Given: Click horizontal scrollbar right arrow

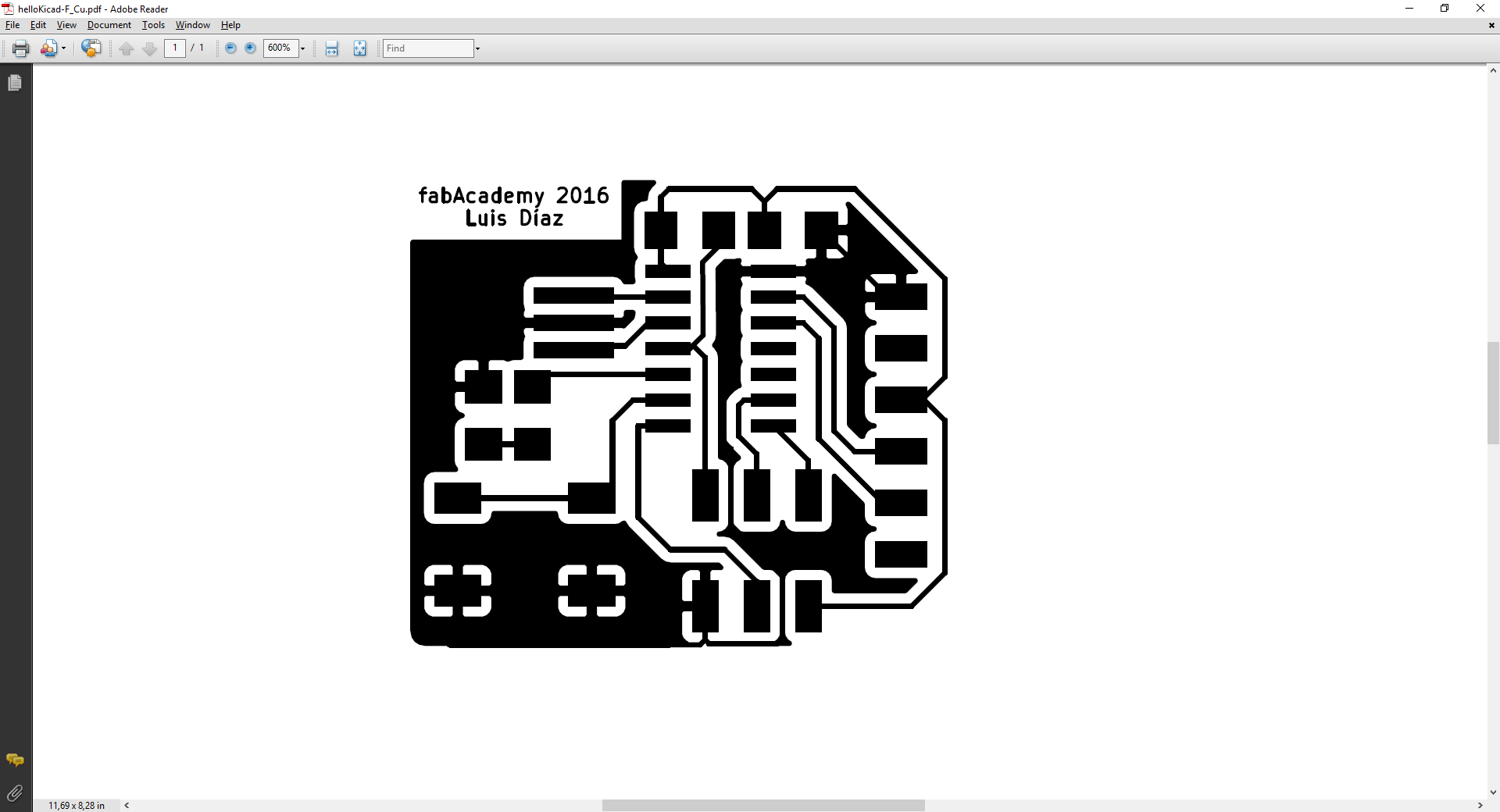Looking at the screenshot, I should 1480,805.
